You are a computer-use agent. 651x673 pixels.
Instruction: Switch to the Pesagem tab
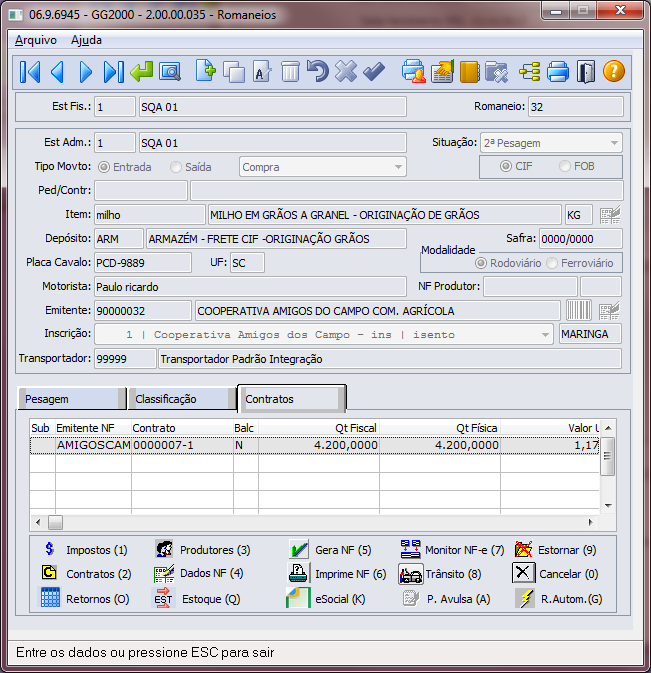point(72,399)
